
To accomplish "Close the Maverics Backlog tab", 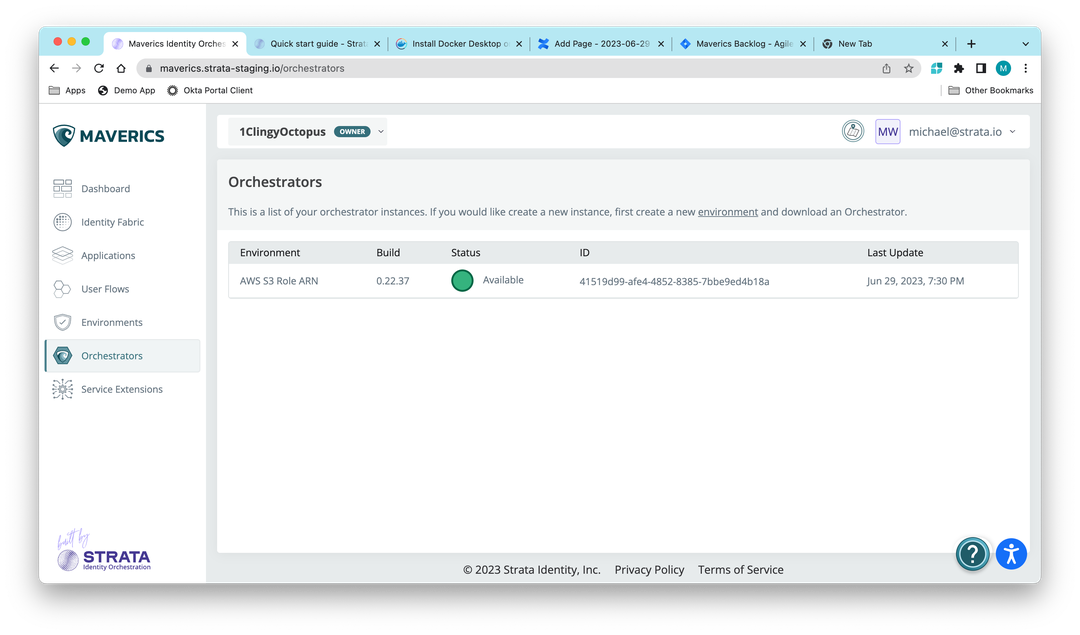I will tap(802, 44).
